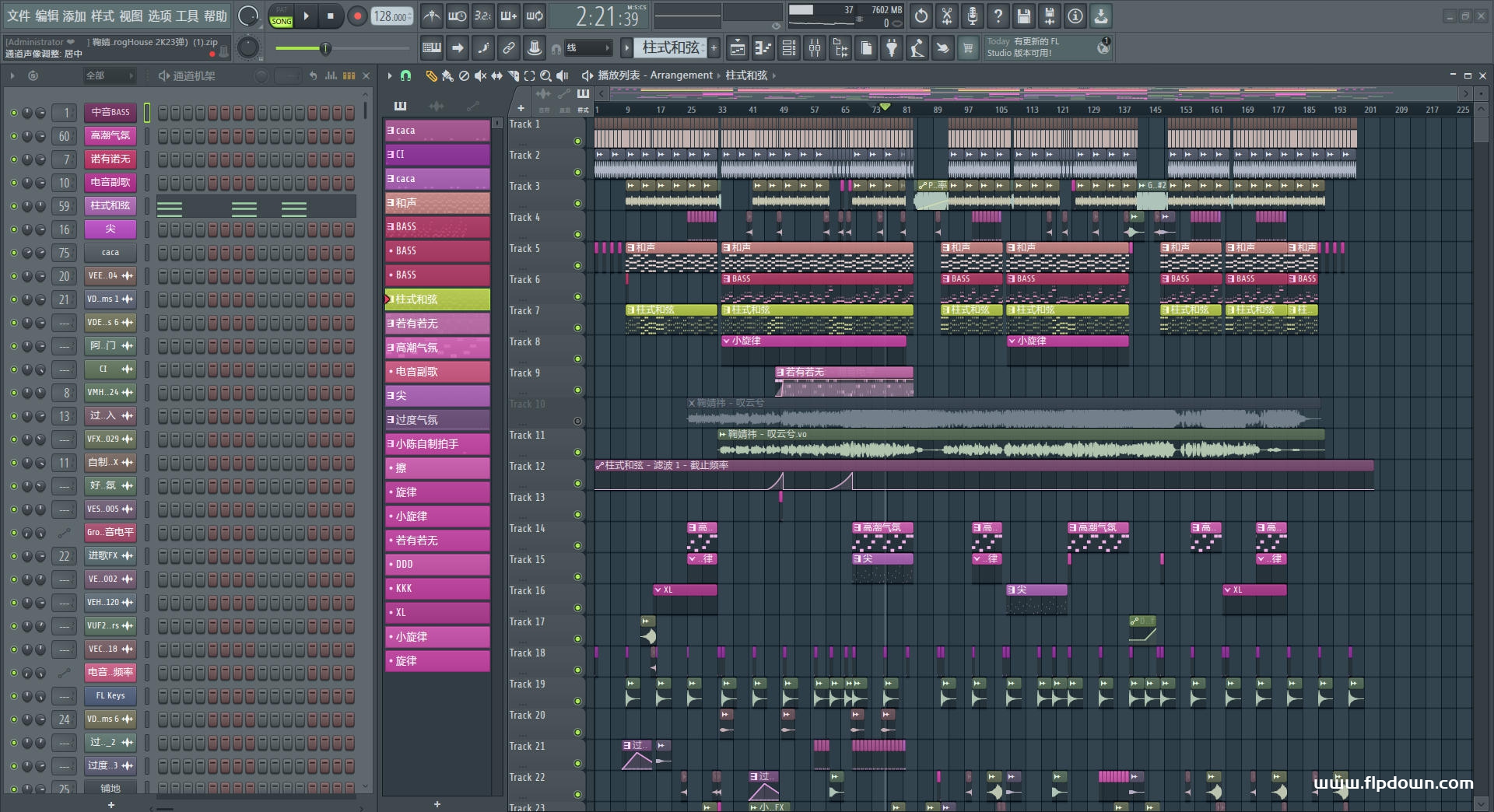This screenshot has height=812, width=1494.
Task: Open the mixer window icon
Action: coord(814,48)
